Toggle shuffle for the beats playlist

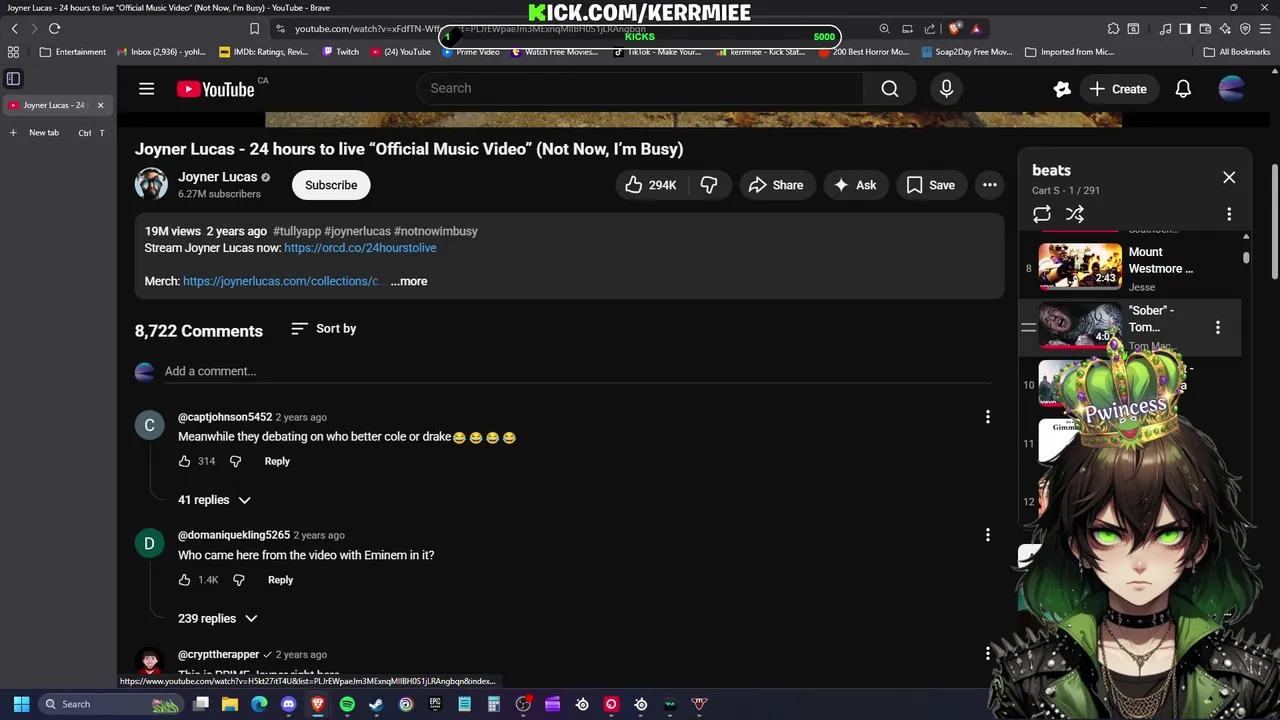click(1075, 214)
